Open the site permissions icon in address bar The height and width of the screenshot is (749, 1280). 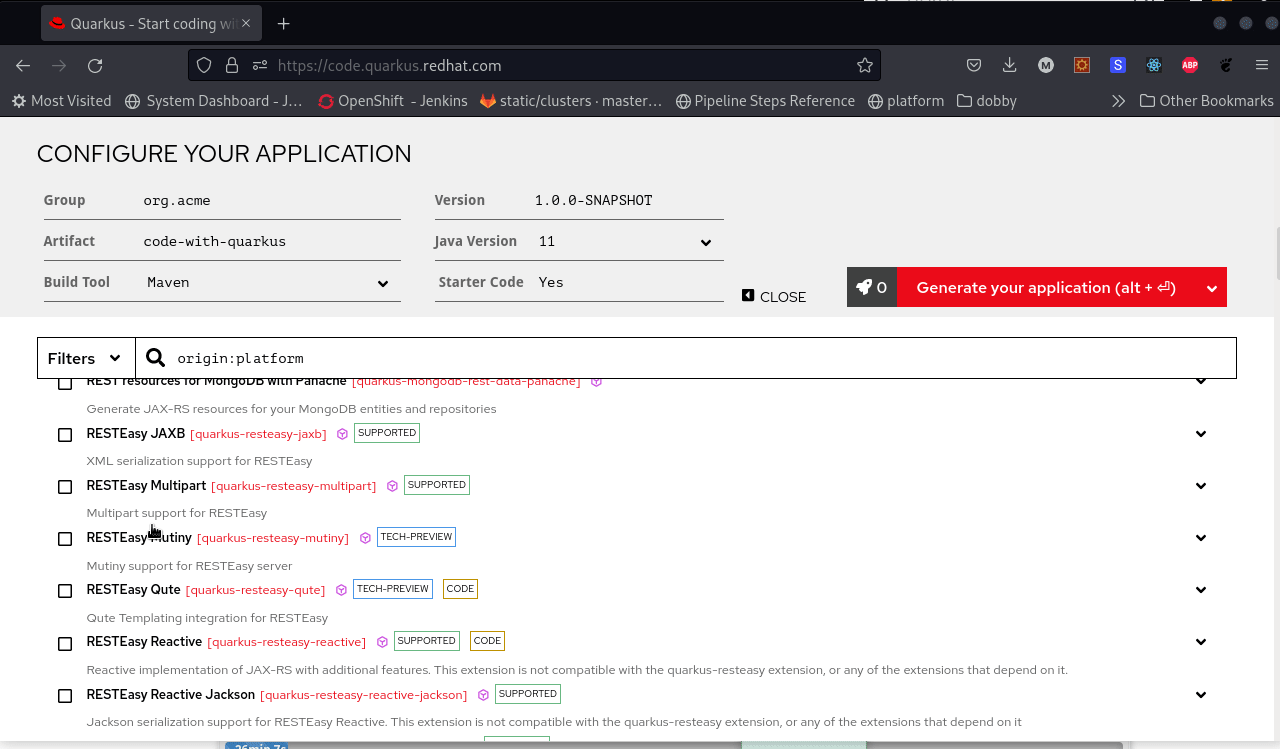pyautogui.click(x=260, y=66)
